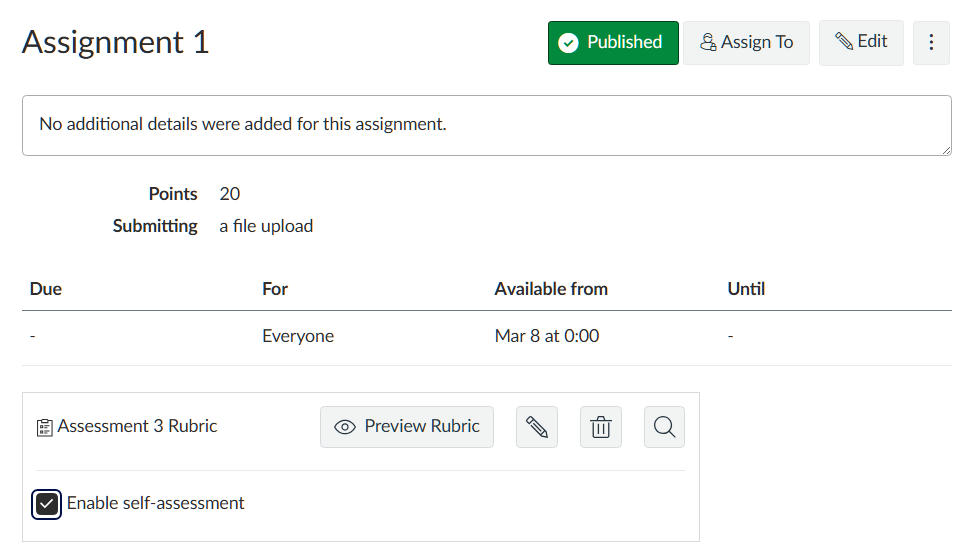Click the 'Mar 8 at 0:00' cell
Image resolution: width=966 pixels, height=558 pixels.
(x=546, y=336)
